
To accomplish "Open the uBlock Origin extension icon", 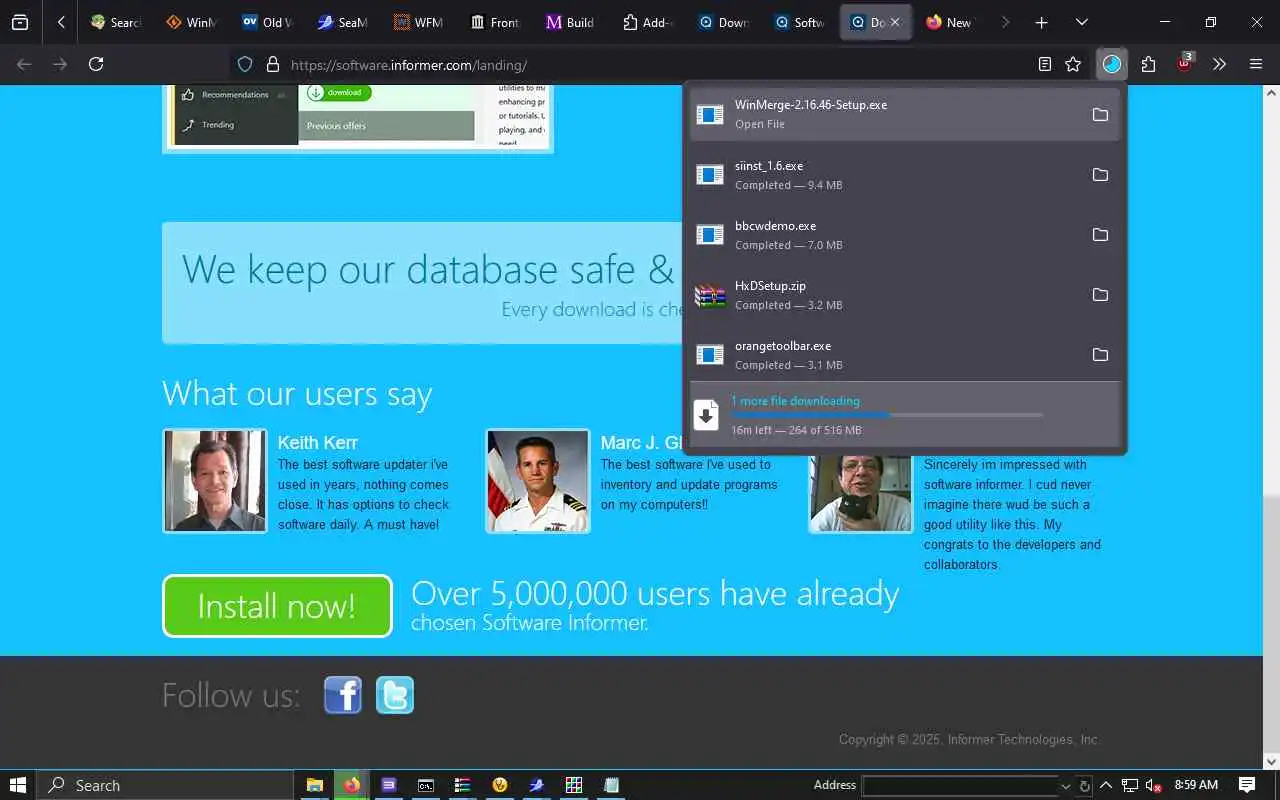I will pyautogui.click(x=1185, y=62).
